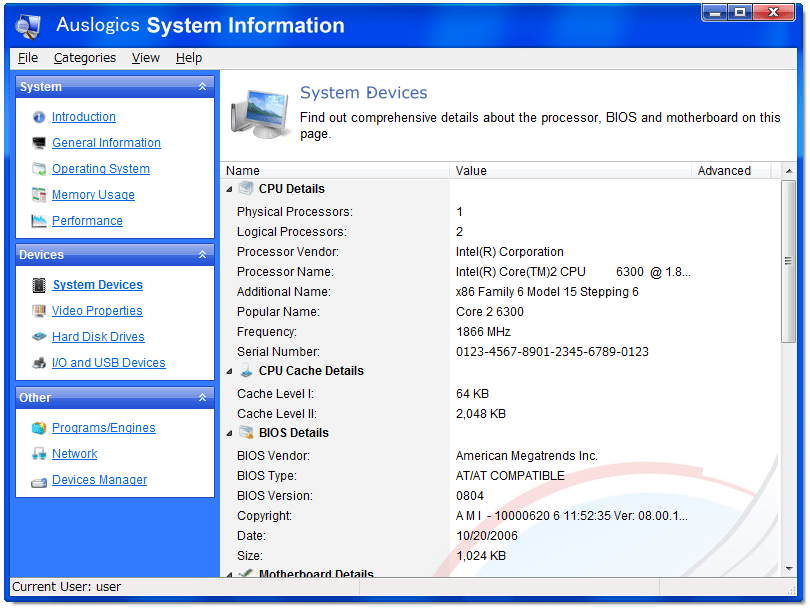The width and height of the screenshot is (810, 609).
Task: Select the Popular Name row
Action: [500, 312]
